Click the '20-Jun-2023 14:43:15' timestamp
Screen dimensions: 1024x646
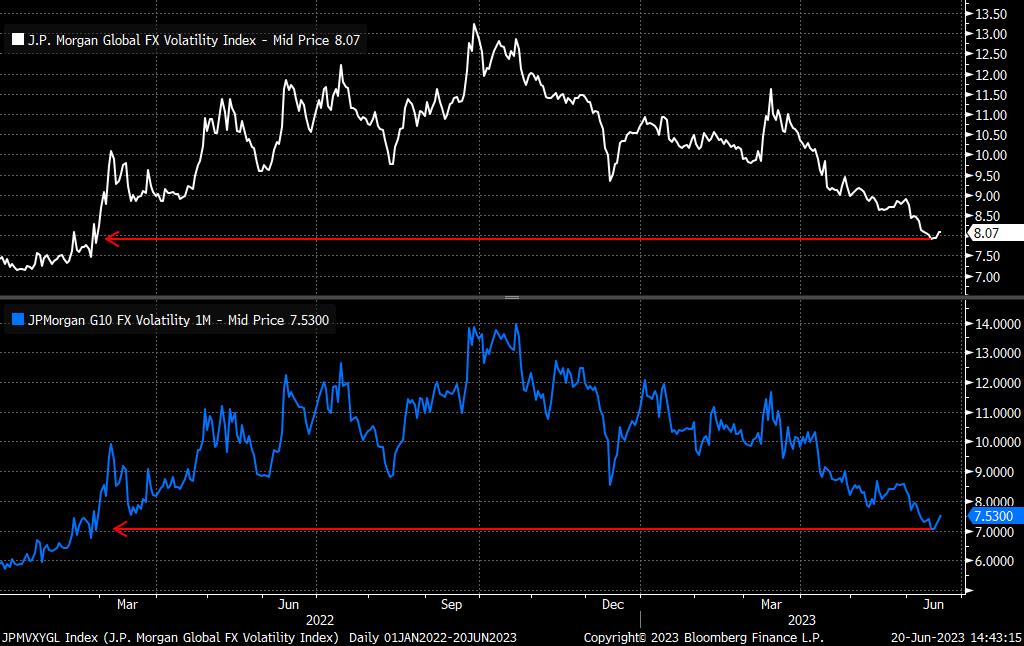[x=956, y=638]
